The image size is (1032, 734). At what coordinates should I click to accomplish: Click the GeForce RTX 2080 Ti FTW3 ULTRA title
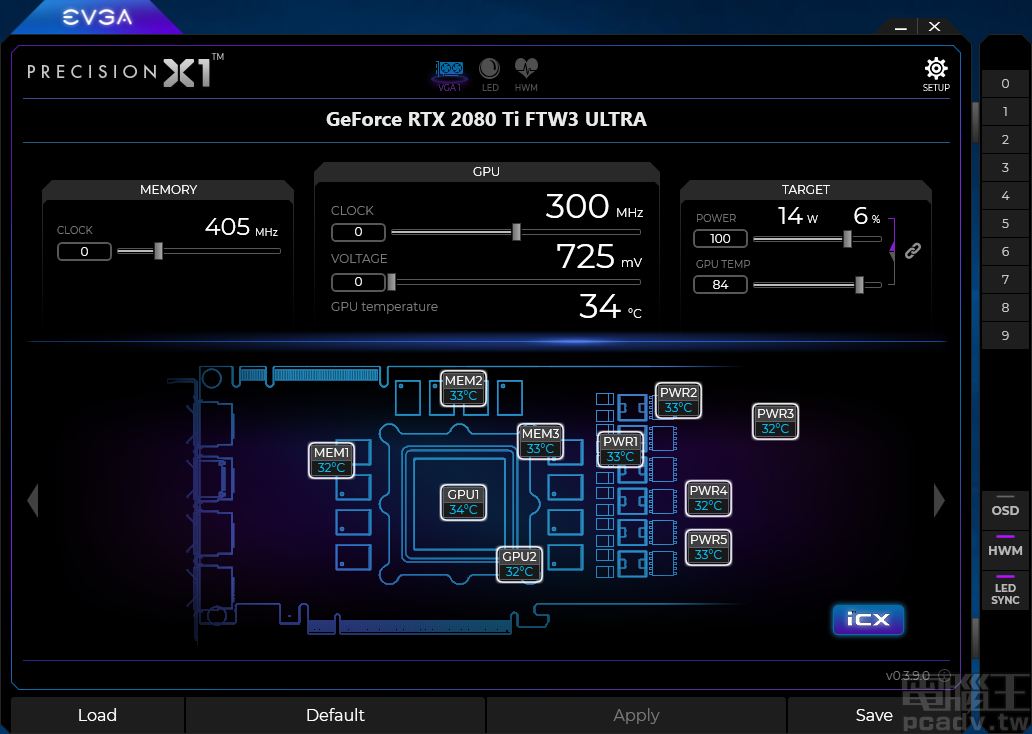tap(486, 119)
